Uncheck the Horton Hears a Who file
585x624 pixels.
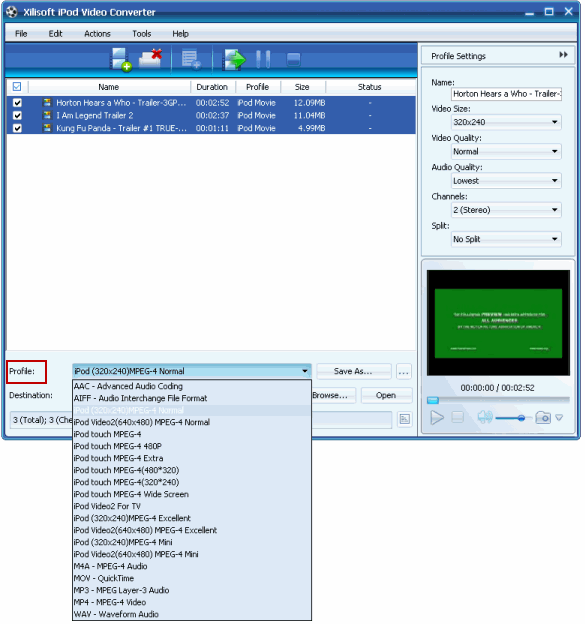(x=17, y=103)
